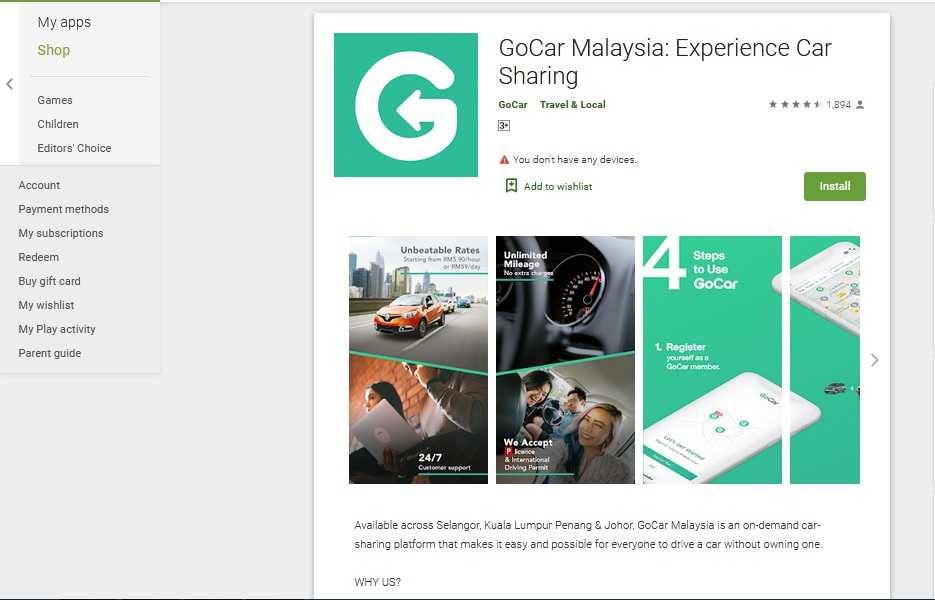Click the star rating icons
Image resolution: width=935 pixels, height=600 pixels.
click(x=795, y=104)
